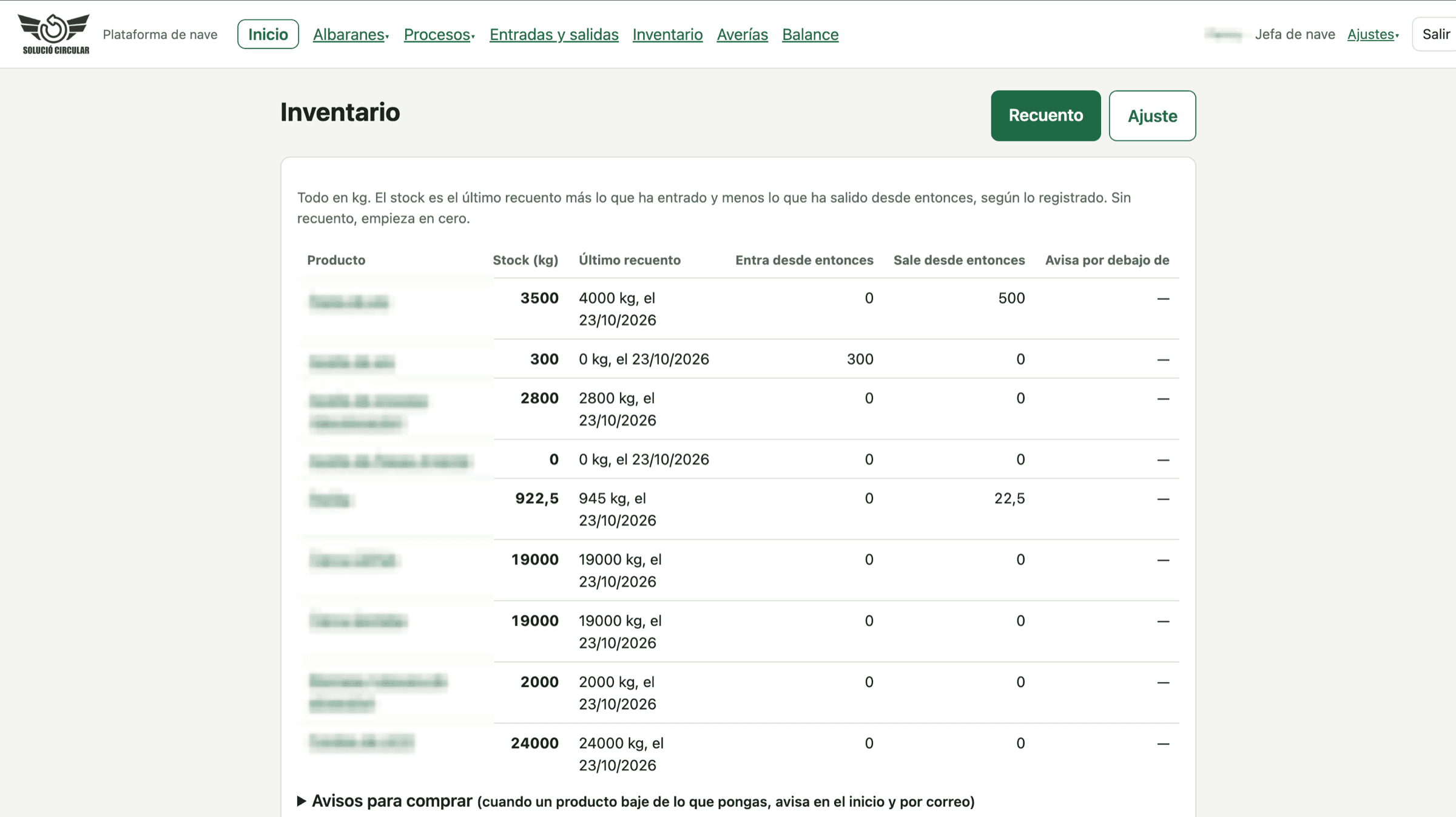This screenshot has height=817, width=1456.
Task: Select the blurred product with stock 922,5
Action: (331, 500)
